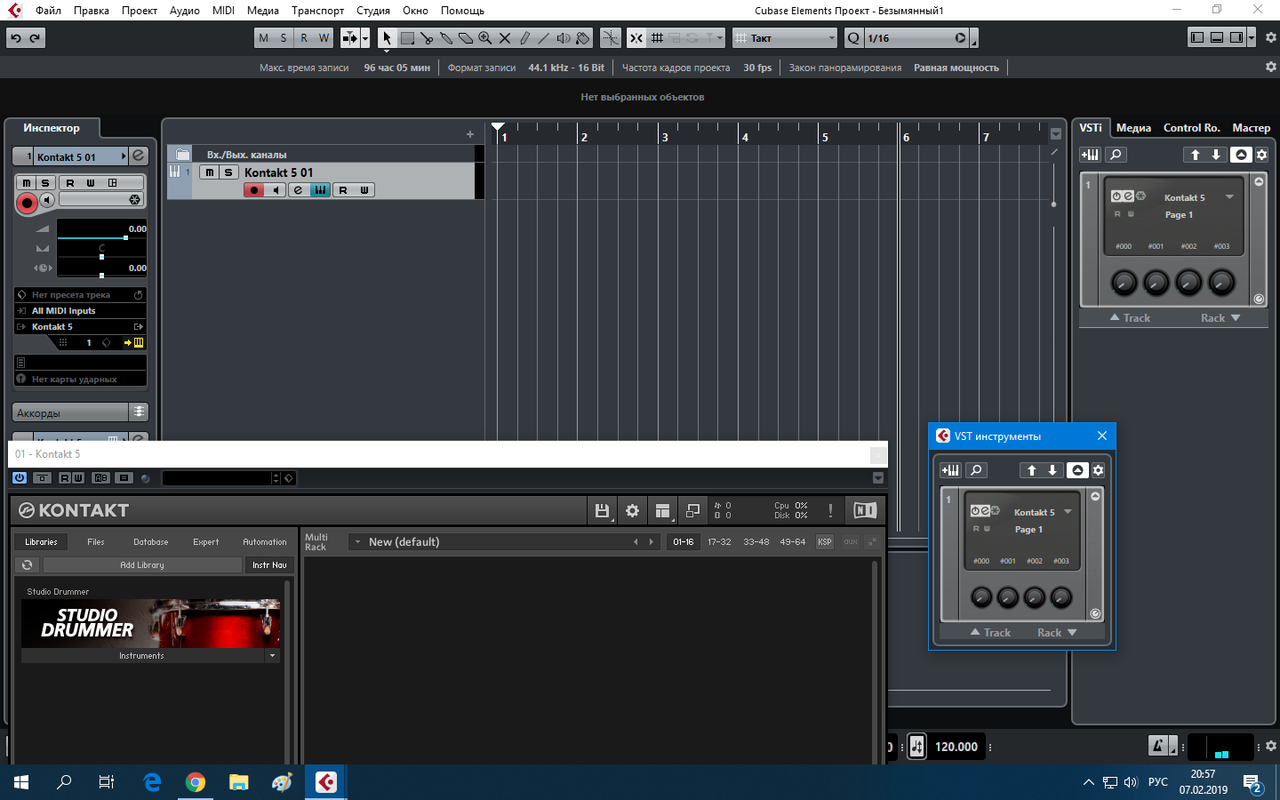This screenshot has height=800, width=1280.
Task: Open Kontakt 5 preset arrow in VSTi rack
Action: pos(1230,197)
